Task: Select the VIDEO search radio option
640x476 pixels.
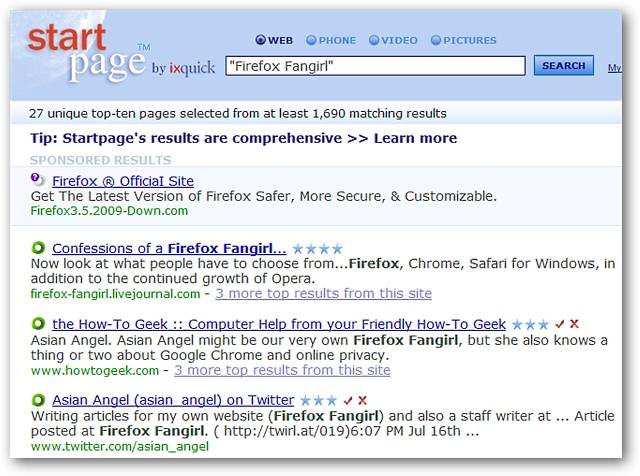Action: pos(374,41)
